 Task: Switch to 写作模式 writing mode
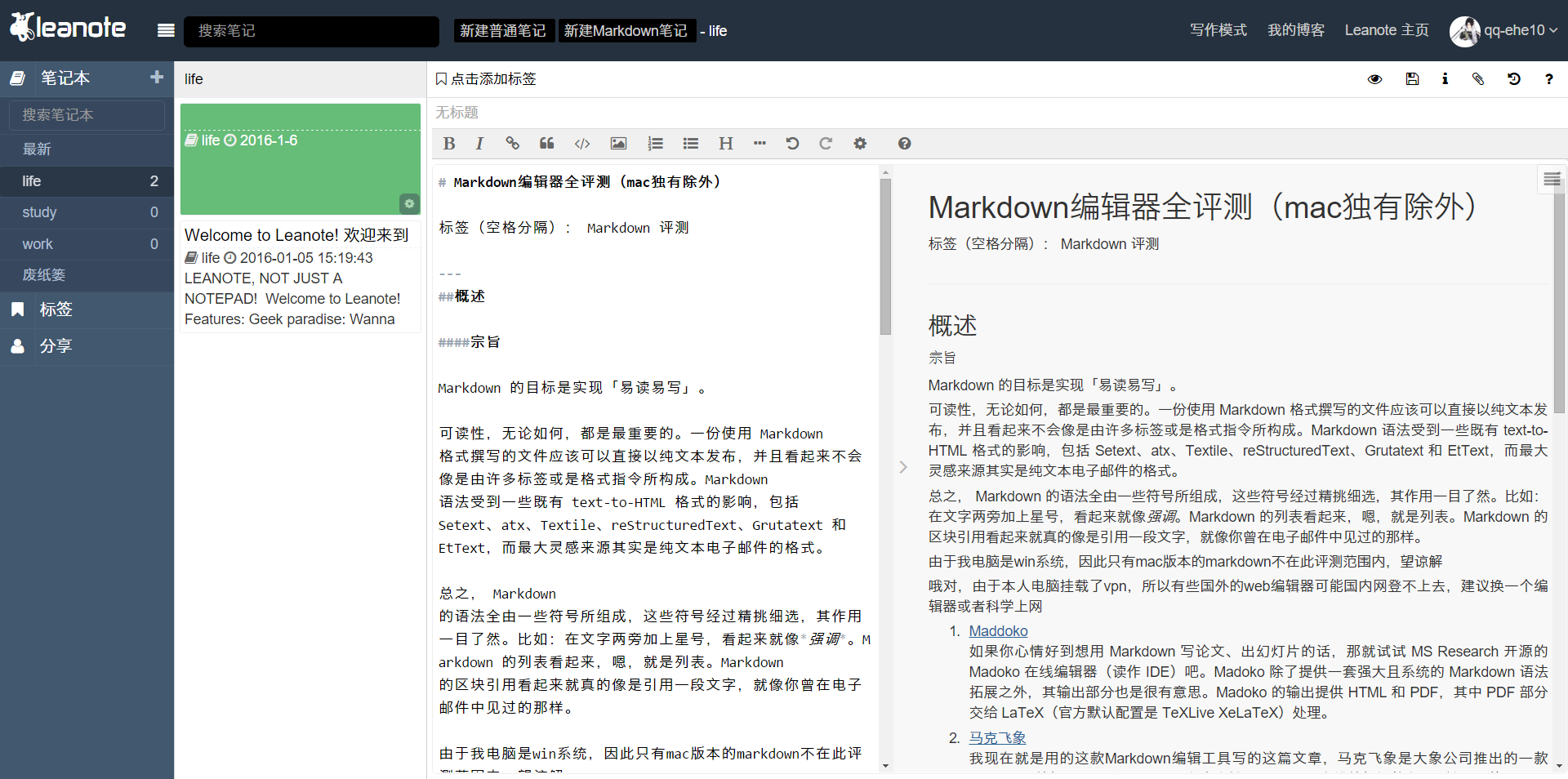tap(1218, 30)
